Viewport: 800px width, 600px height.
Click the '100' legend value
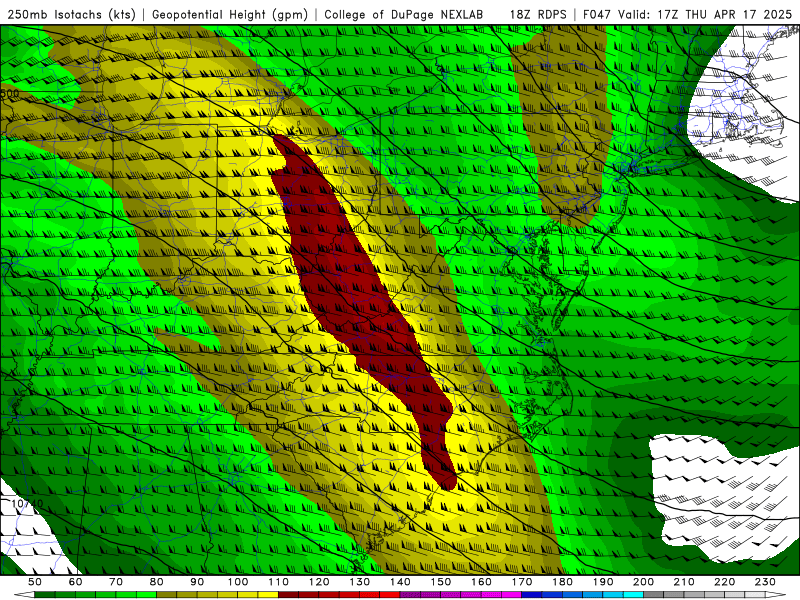tap(238, 582)
